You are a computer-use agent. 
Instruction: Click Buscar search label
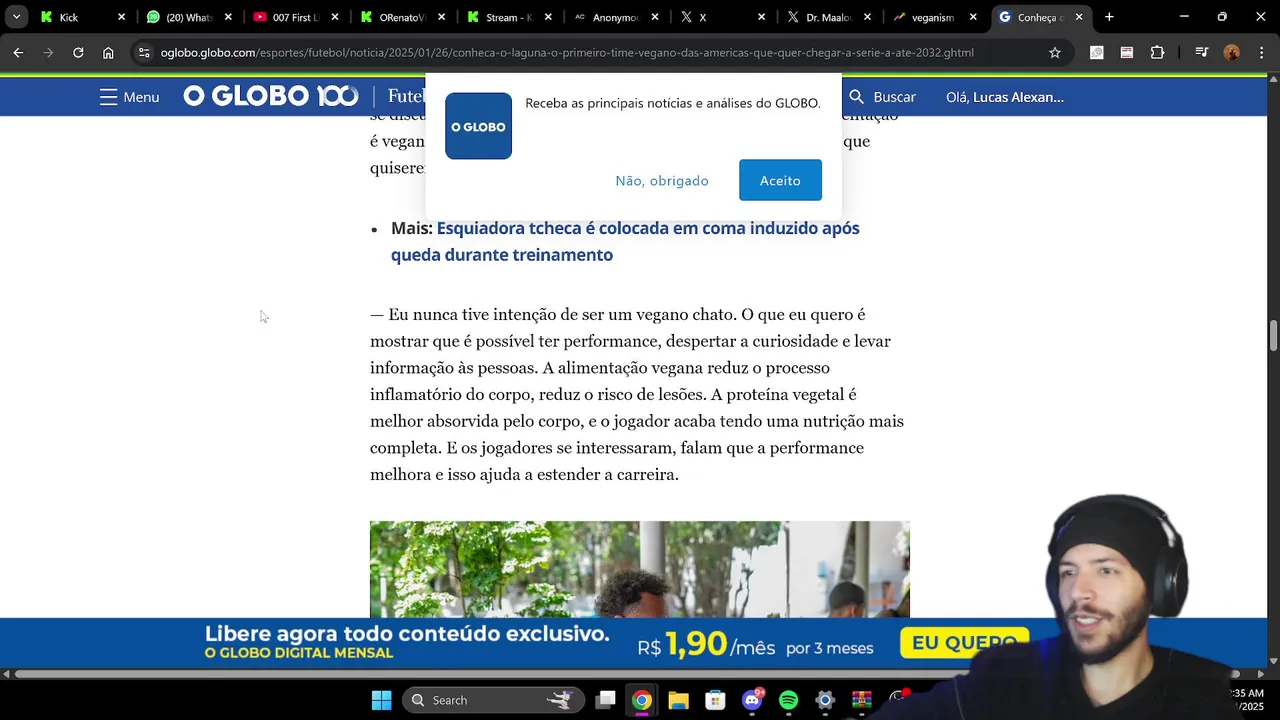coord(894,97)
